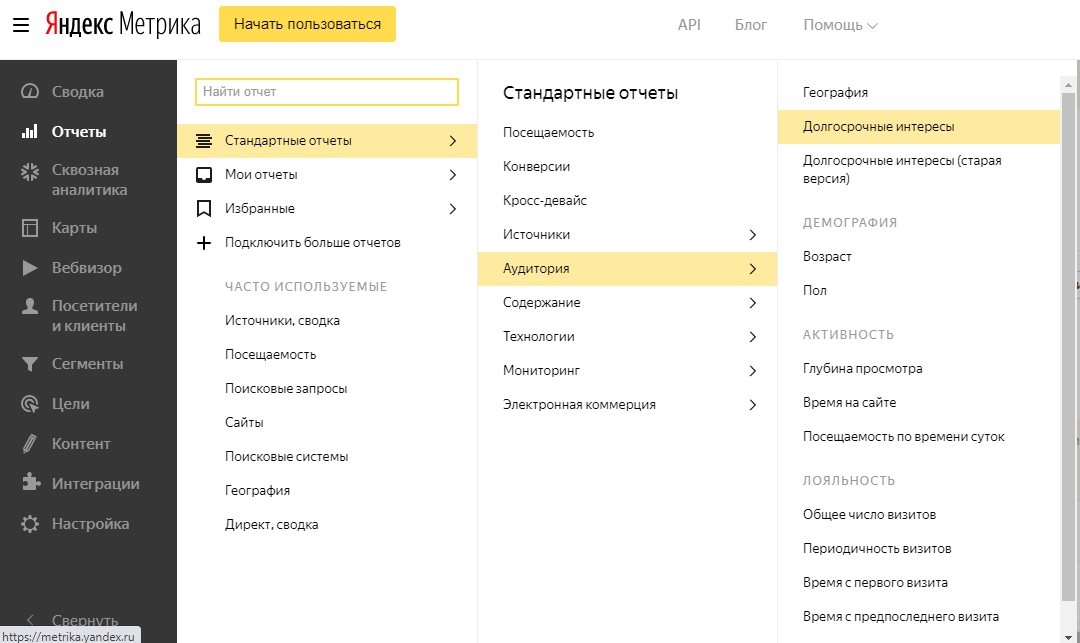1080x643 pixels.
Task: Open Посещаемость standard report
Action: point(548,132)
